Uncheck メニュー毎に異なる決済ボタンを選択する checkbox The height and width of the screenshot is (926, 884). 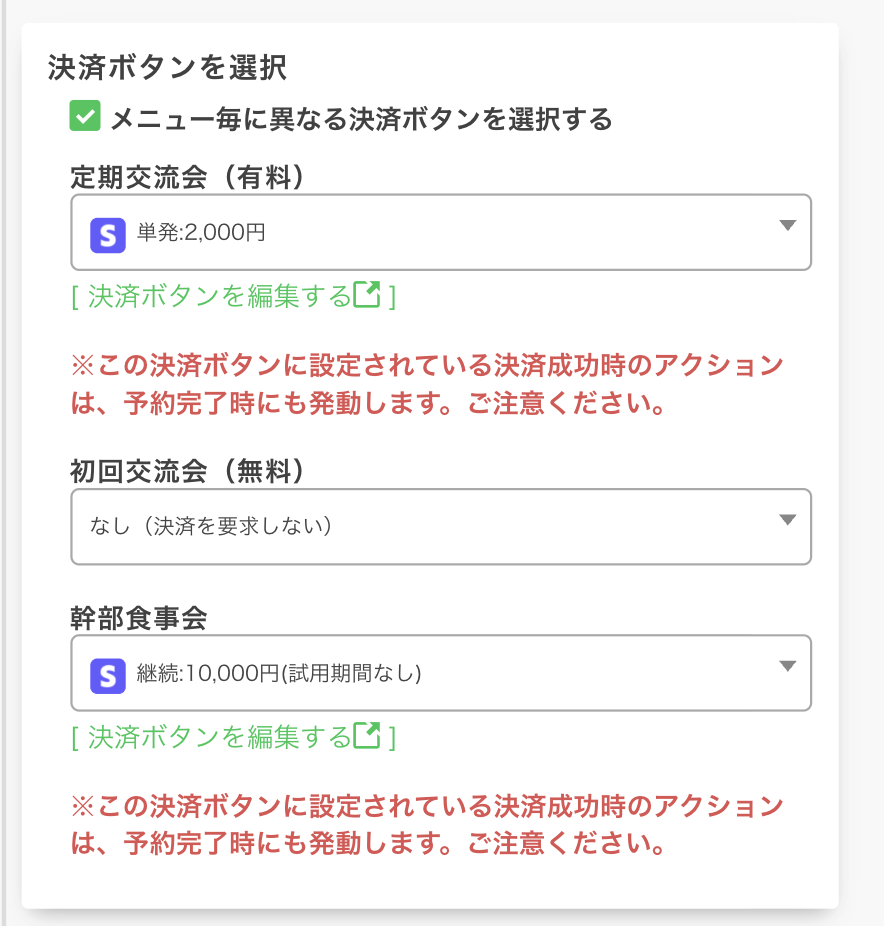(85, 116)
